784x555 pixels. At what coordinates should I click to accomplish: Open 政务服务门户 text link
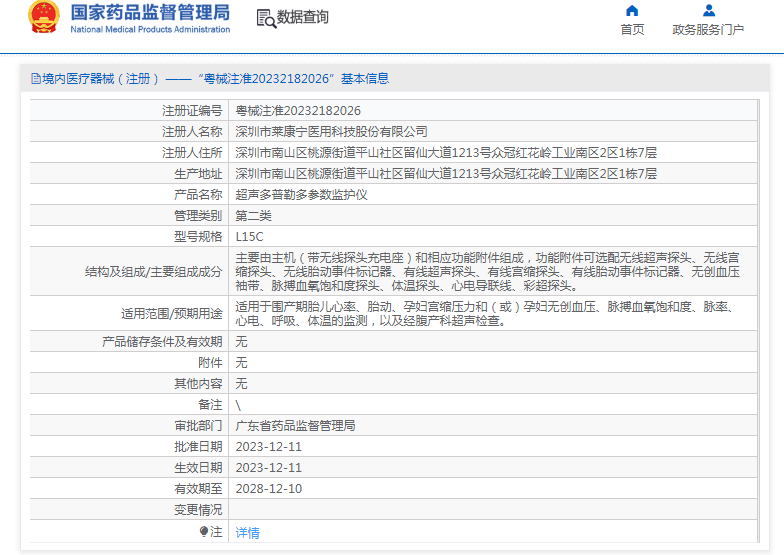coord(708,30)
